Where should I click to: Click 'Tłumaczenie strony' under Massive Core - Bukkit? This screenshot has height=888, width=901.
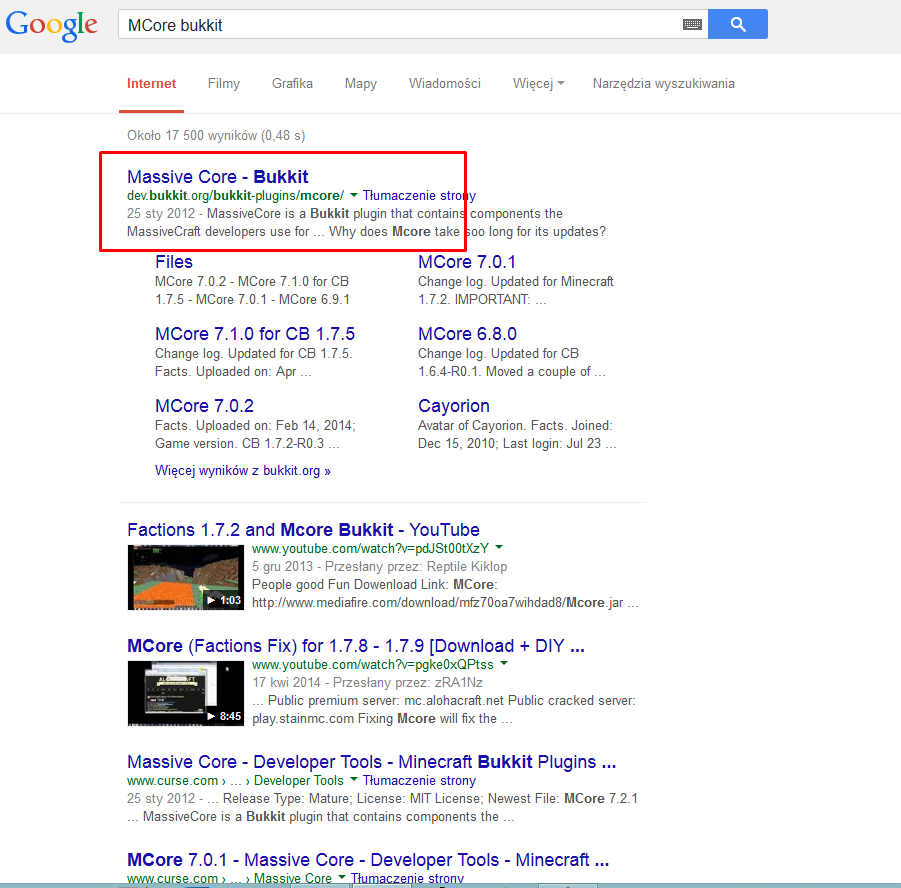click(x=419, y=195)
